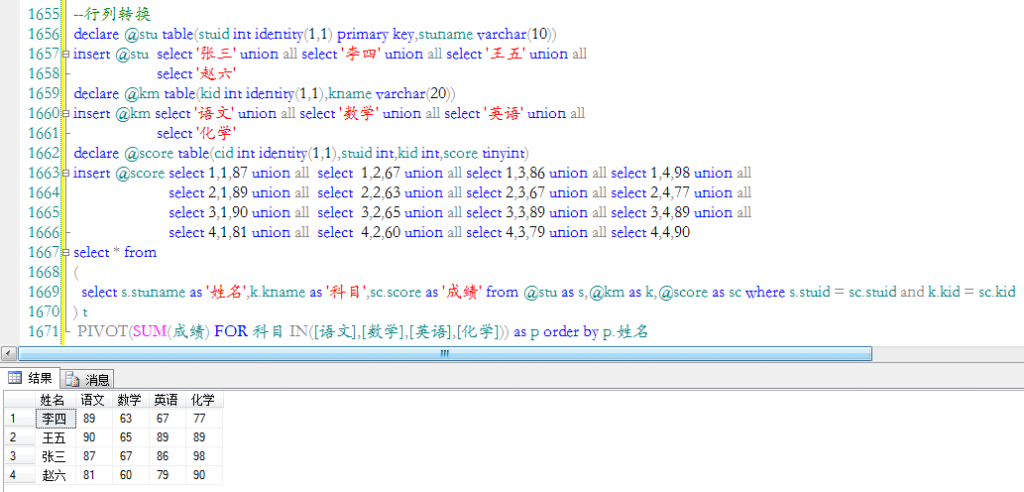Collapse the select * from block at line 1667

pyautogui.click(x=65, y=253)
